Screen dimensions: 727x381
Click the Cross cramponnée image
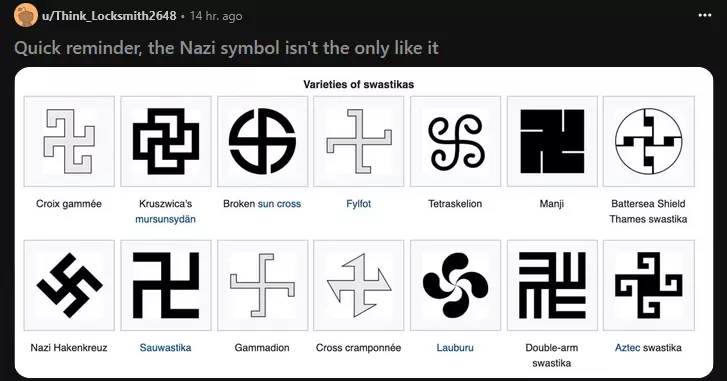click(x=358, y=286)
